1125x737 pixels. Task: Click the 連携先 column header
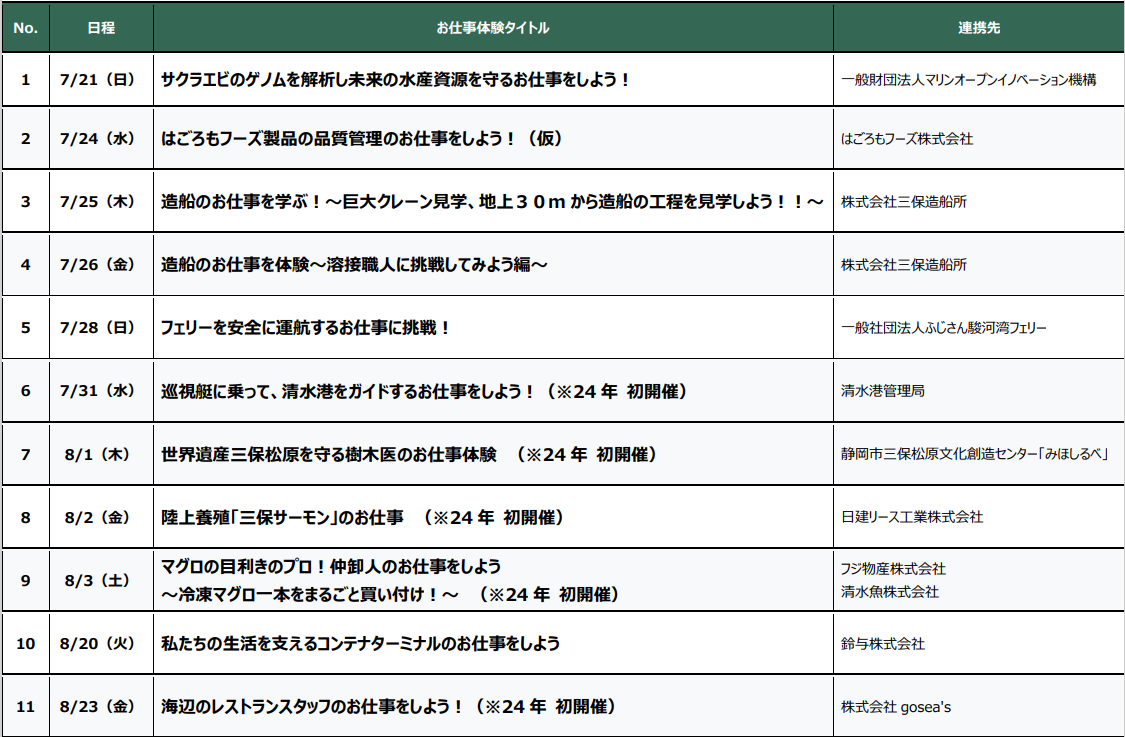[x=979, y=28]
